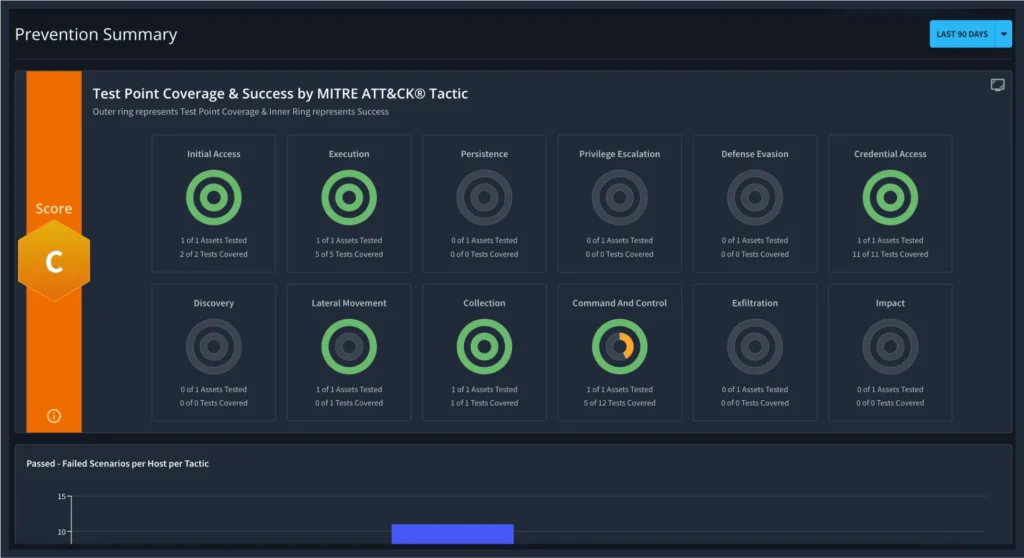Screen dimensions: 1024x558
Task: Select the Discovery tactic card
Action: [x=213, y=352]
